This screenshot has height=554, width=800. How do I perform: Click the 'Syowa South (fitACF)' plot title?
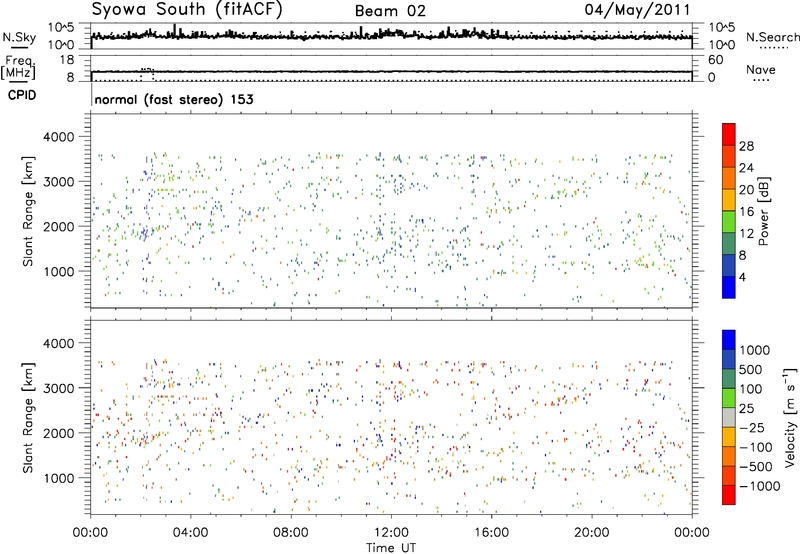point(187,10)
